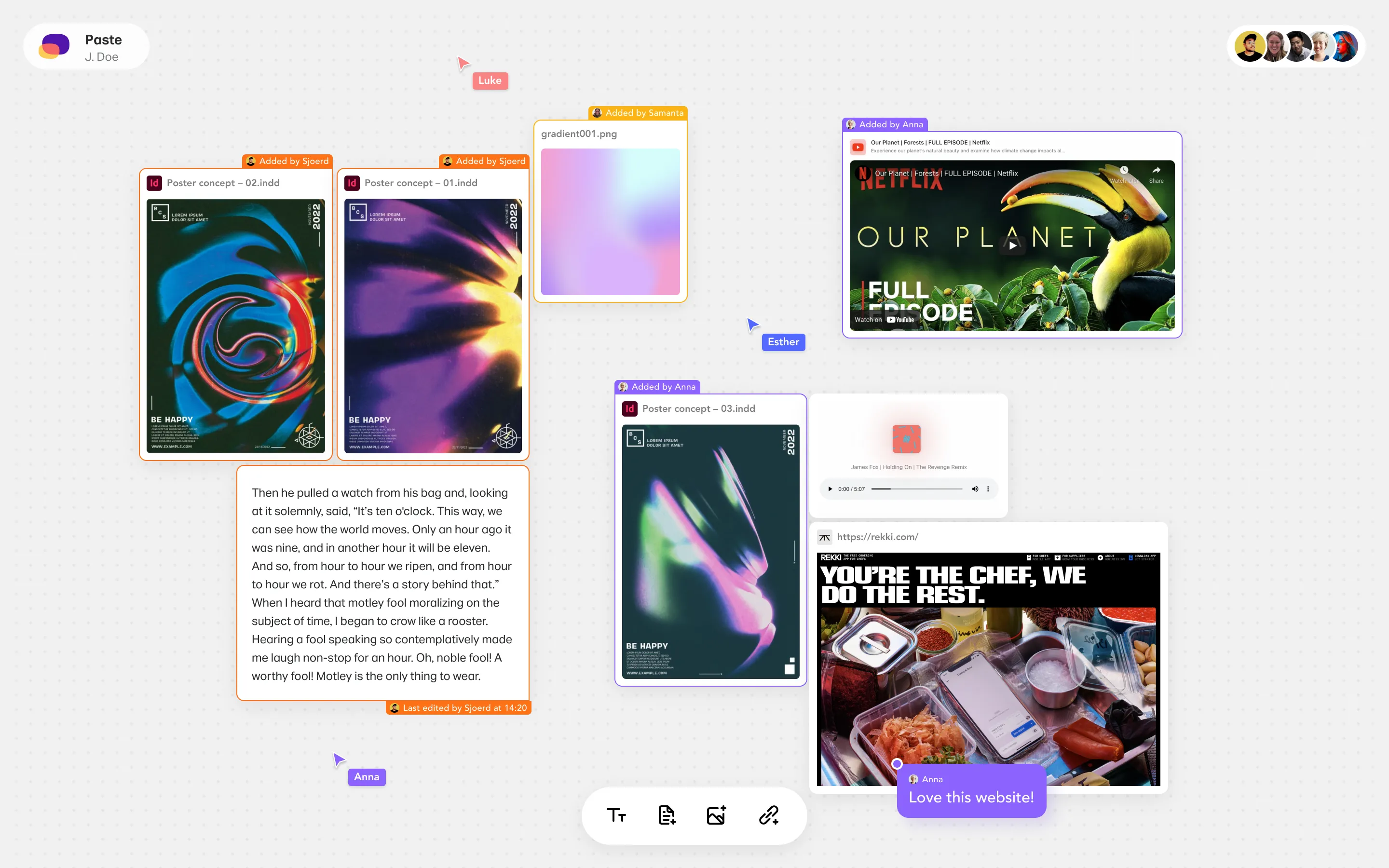This screenshot has height=868, width=1389.
Task: Click the gradient001.png file name
Action: point(579,134)
